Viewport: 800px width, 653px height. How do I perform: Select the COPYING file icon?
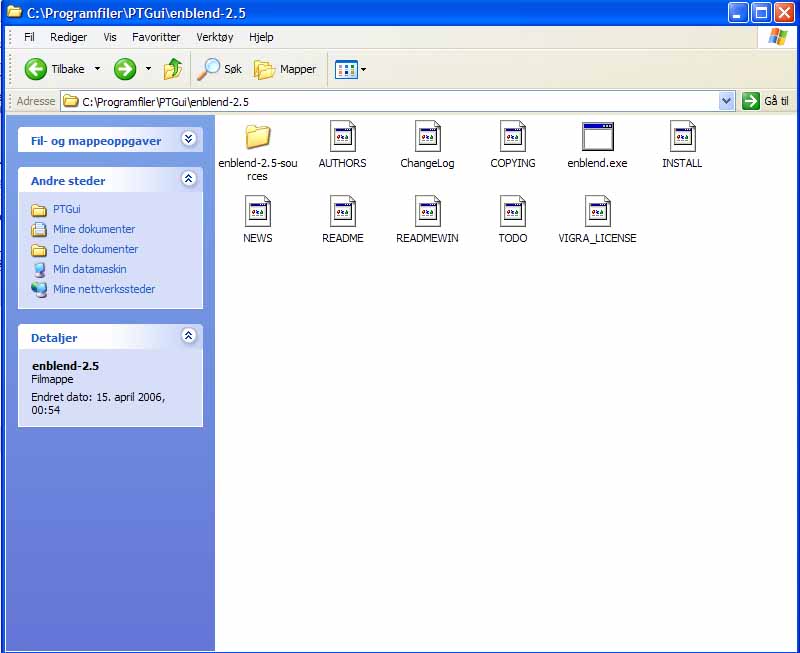point(513,136)
